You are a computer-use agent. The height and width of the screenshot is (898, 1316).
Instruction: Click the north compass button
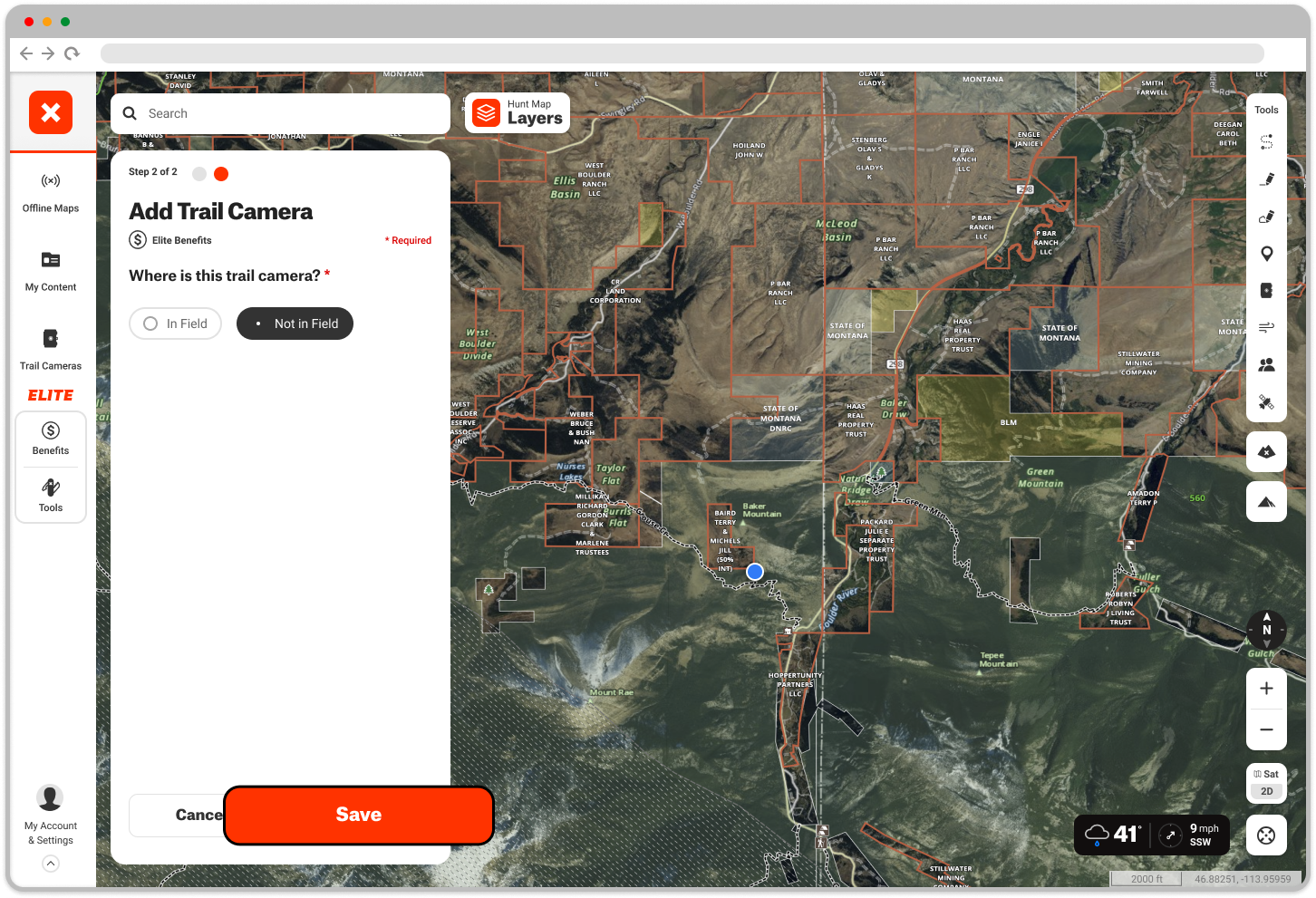(x=1266, y=630)
